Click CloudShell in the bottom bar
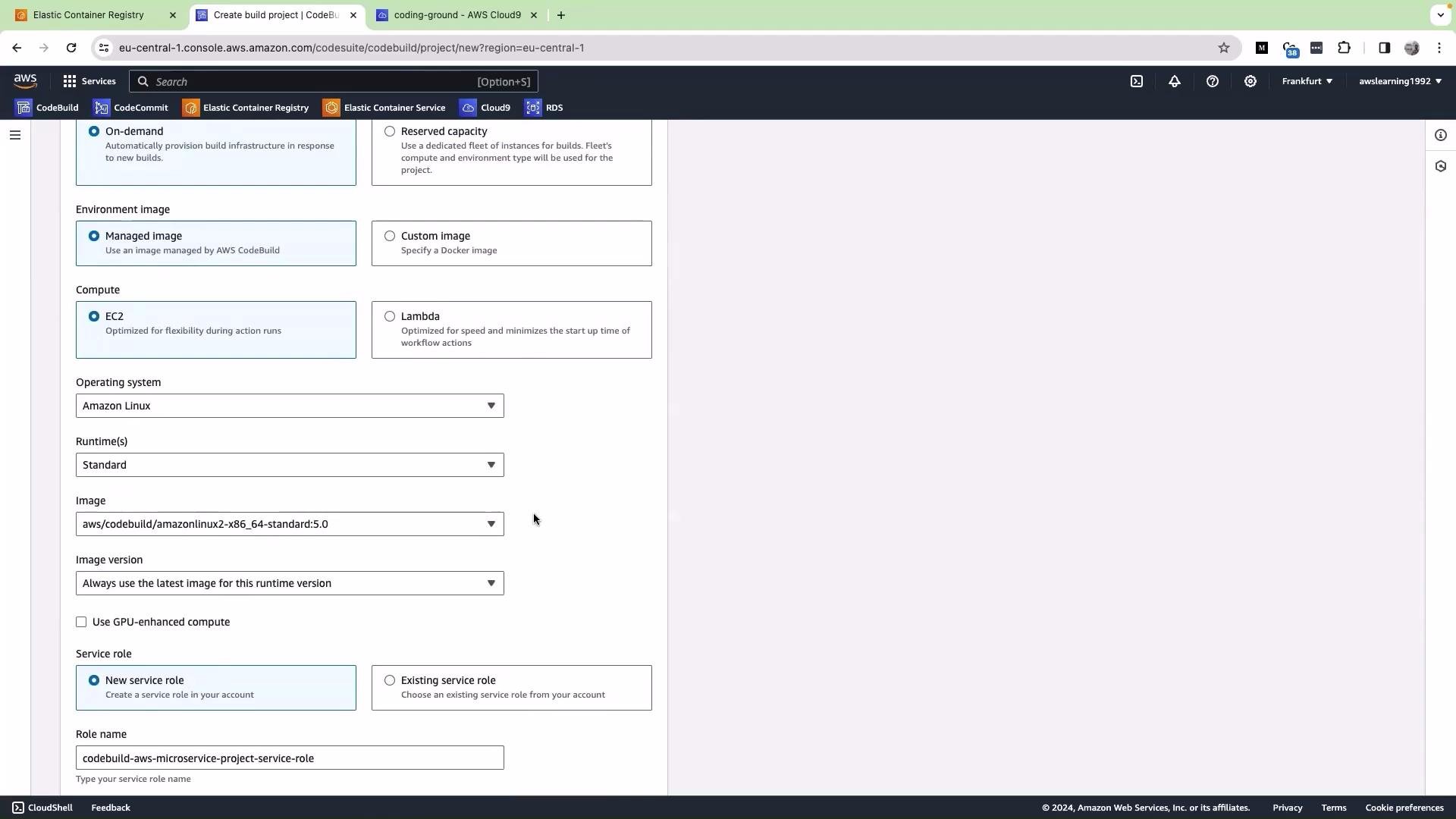The height and width of the screenshot is (819, 1456). coord(42,808)
